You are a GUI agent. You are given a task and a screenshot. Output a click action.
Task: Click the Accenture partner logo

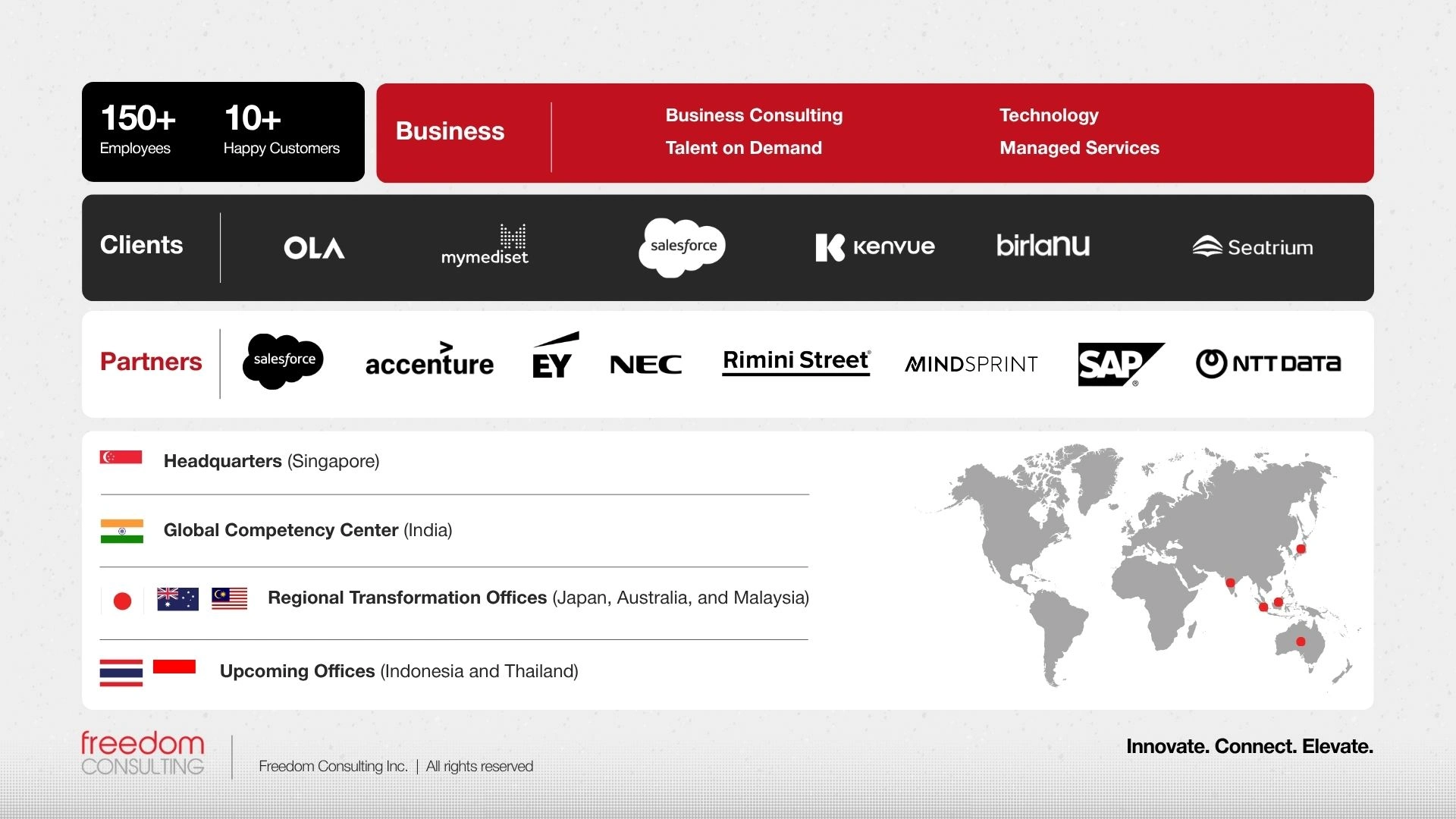click(429, 362)
